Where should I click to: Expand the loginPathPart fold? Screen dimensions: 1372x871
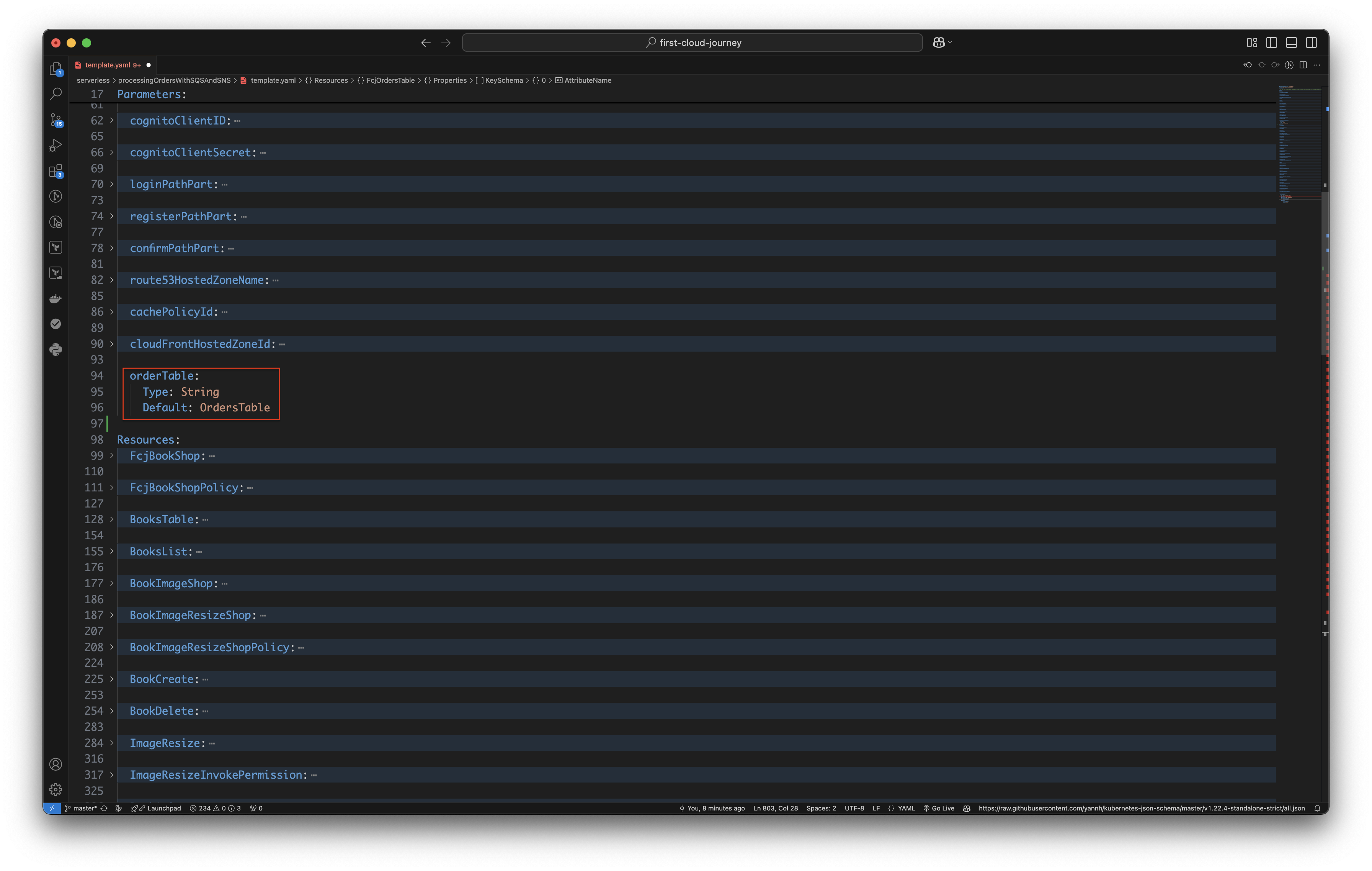point(112,184)
